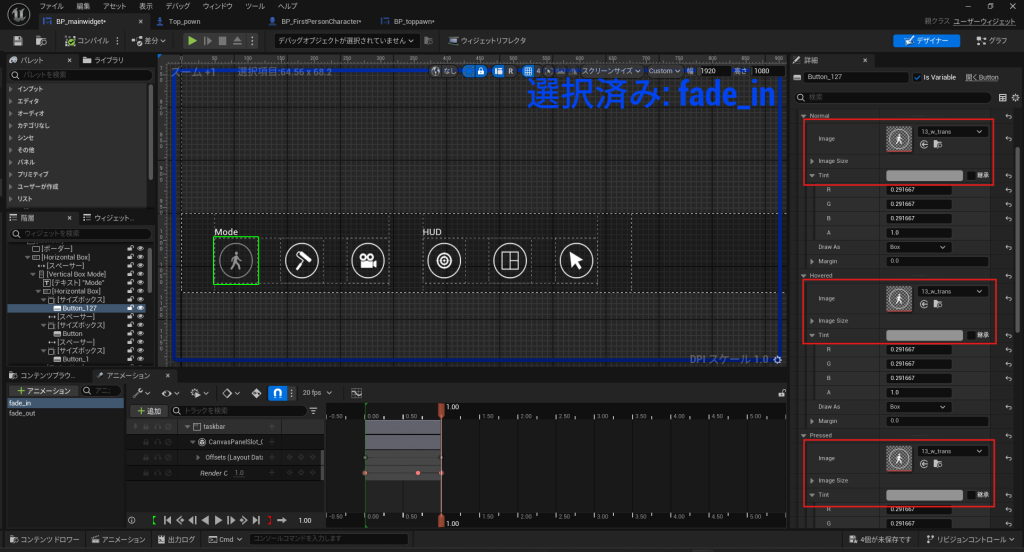Open the 20 fps frame rate dropdown

[x=317, y=392]
